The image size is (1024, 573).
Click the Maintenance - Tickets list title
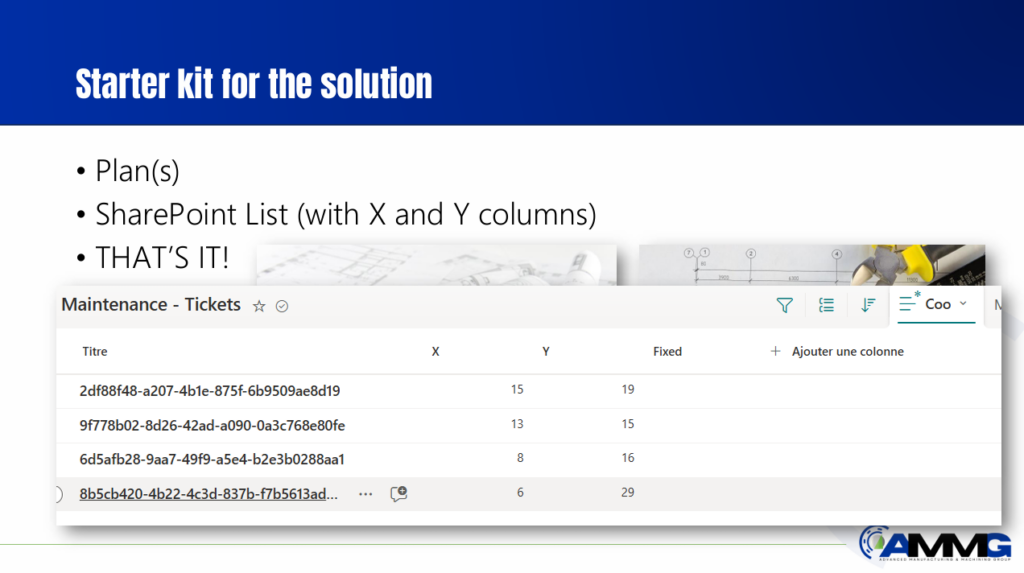(151, 305)
